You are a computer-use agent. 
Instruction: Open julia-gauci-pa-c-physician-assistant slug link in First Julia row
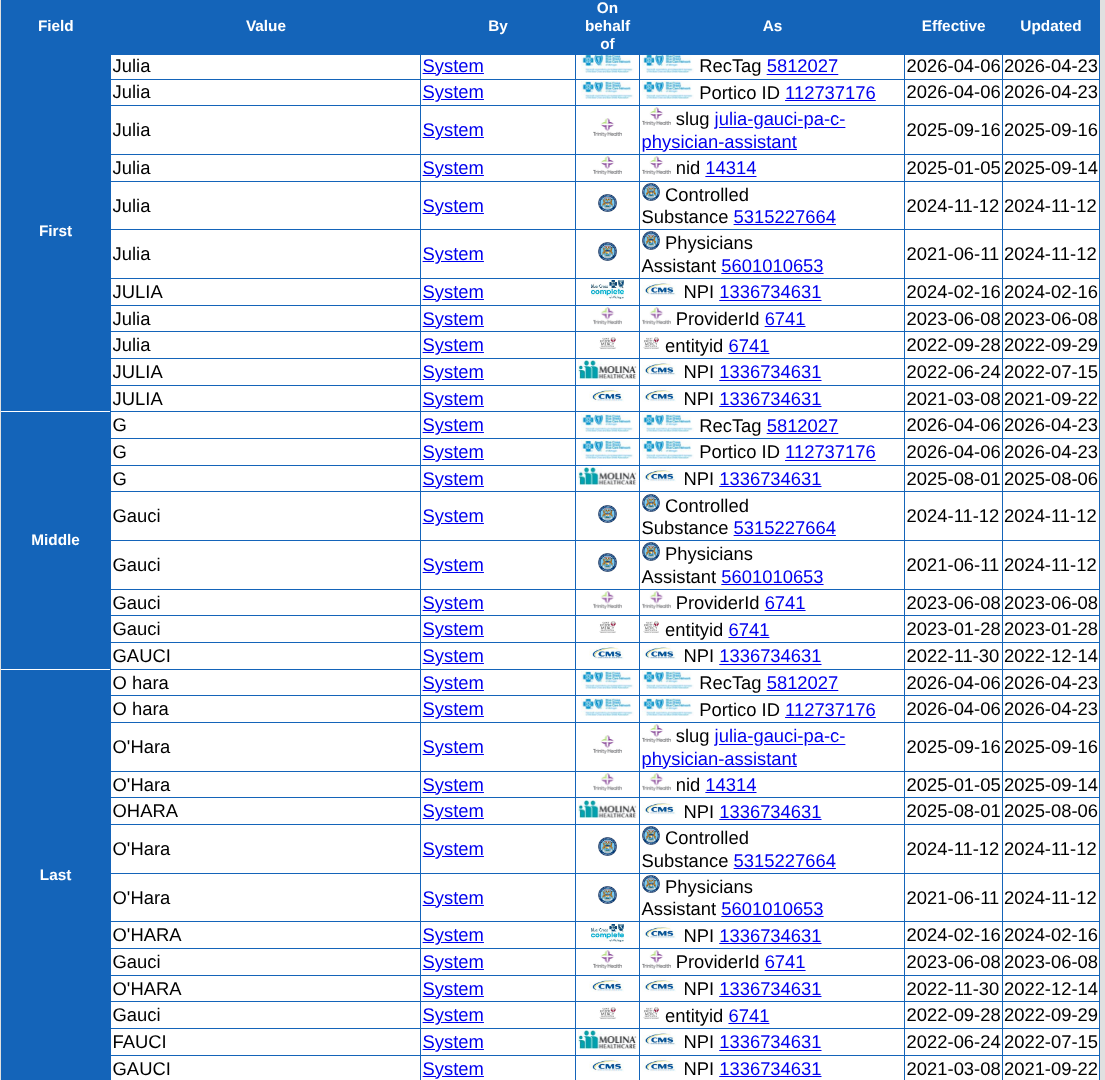tap(743, 130)
